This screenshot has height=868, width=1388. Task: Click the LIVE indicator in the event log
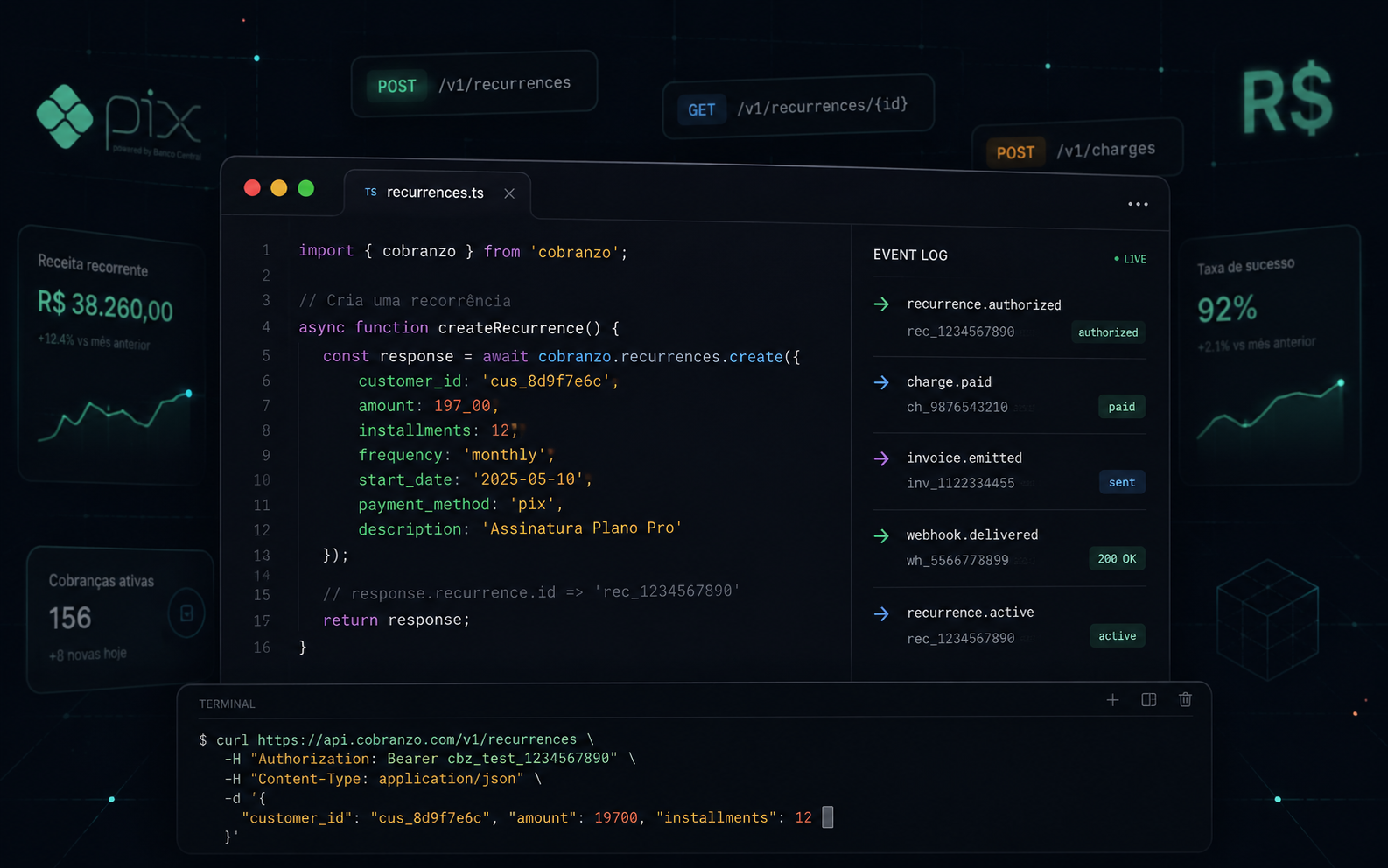[x=1130, y=259]
